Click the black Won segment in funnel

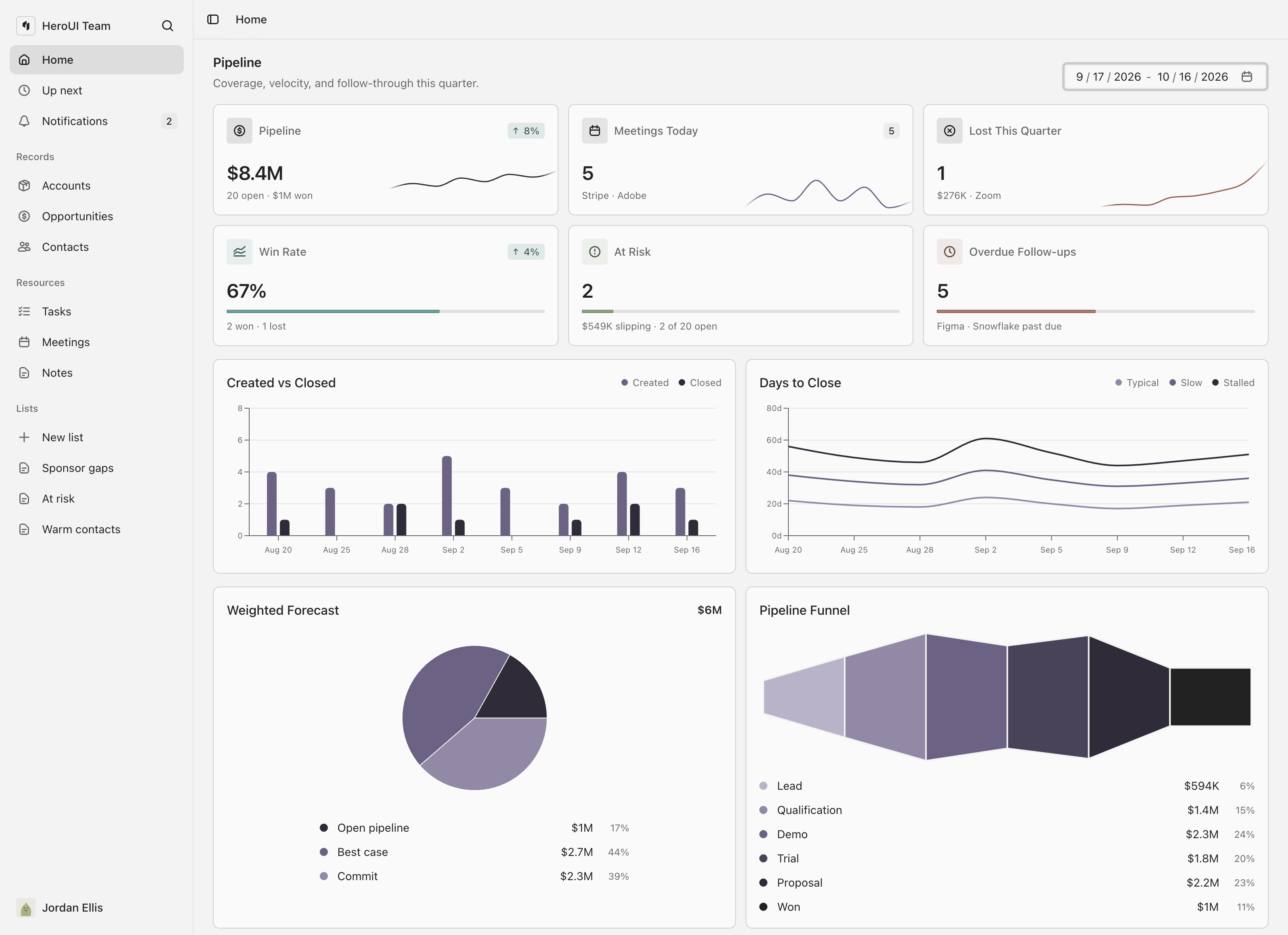click(1210, 697)
